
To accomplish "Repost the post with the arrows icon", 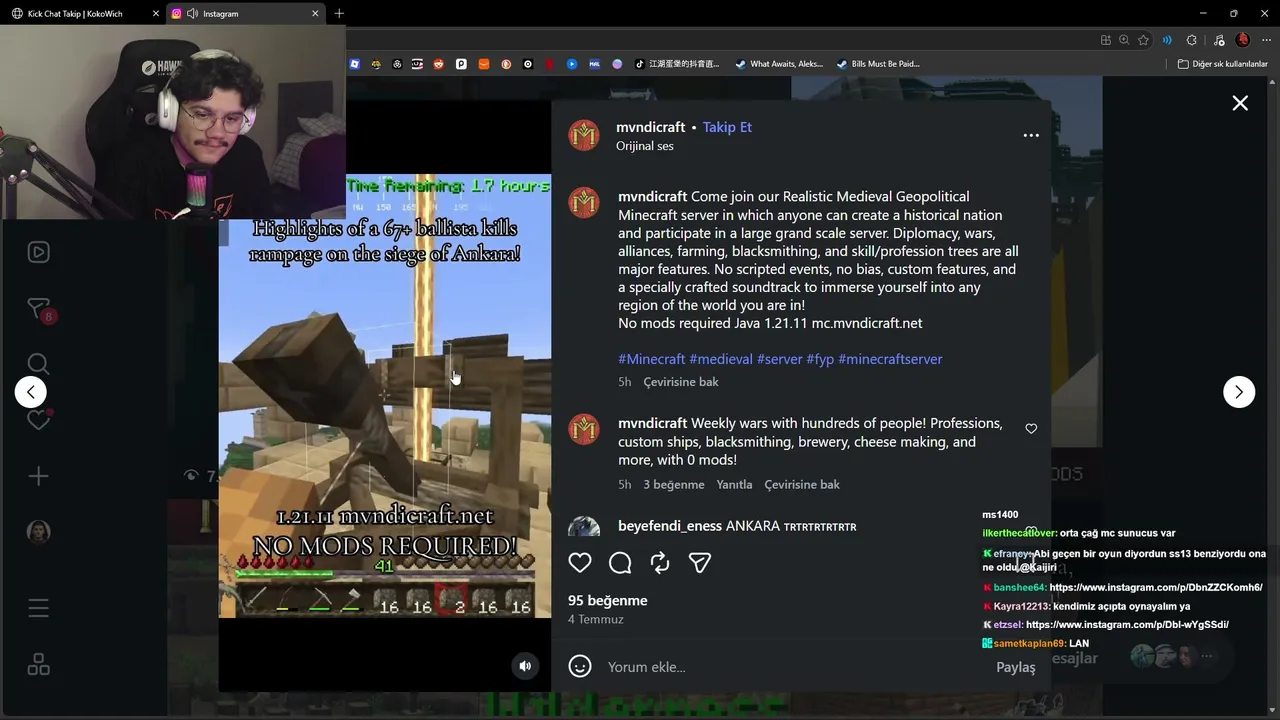I will (x=660, y=563).
